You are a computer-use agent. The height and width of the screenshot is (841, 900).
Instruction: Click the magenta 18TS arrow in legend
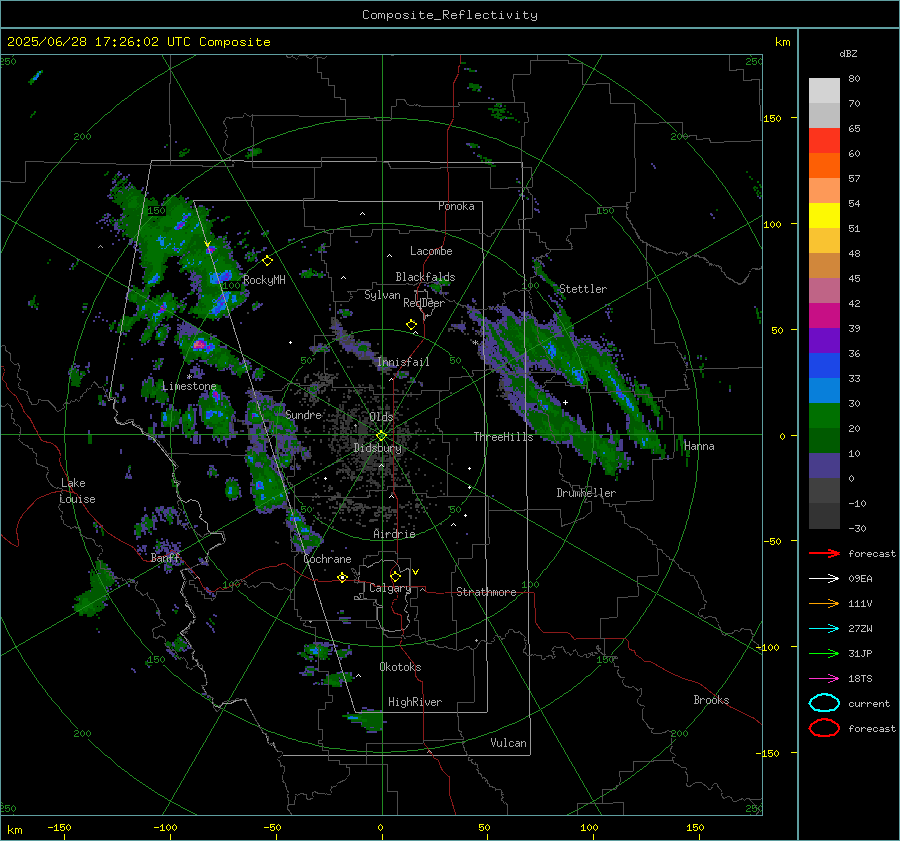click(824, 679)
